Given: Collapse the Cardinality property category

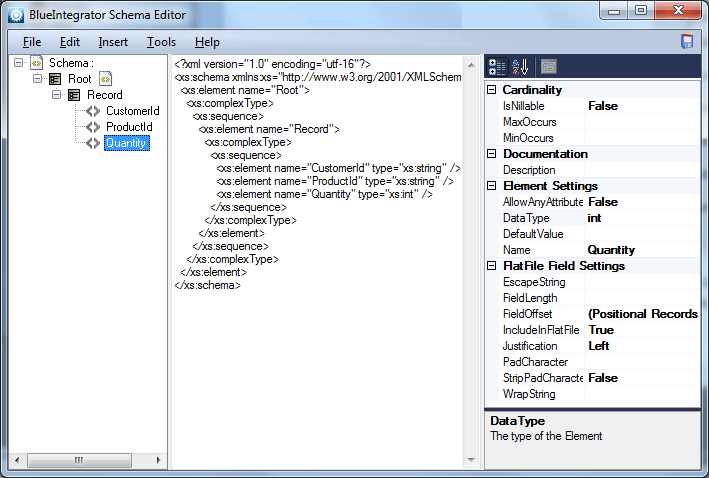Looking at the screenshot, I should click(x=492, y=90).
